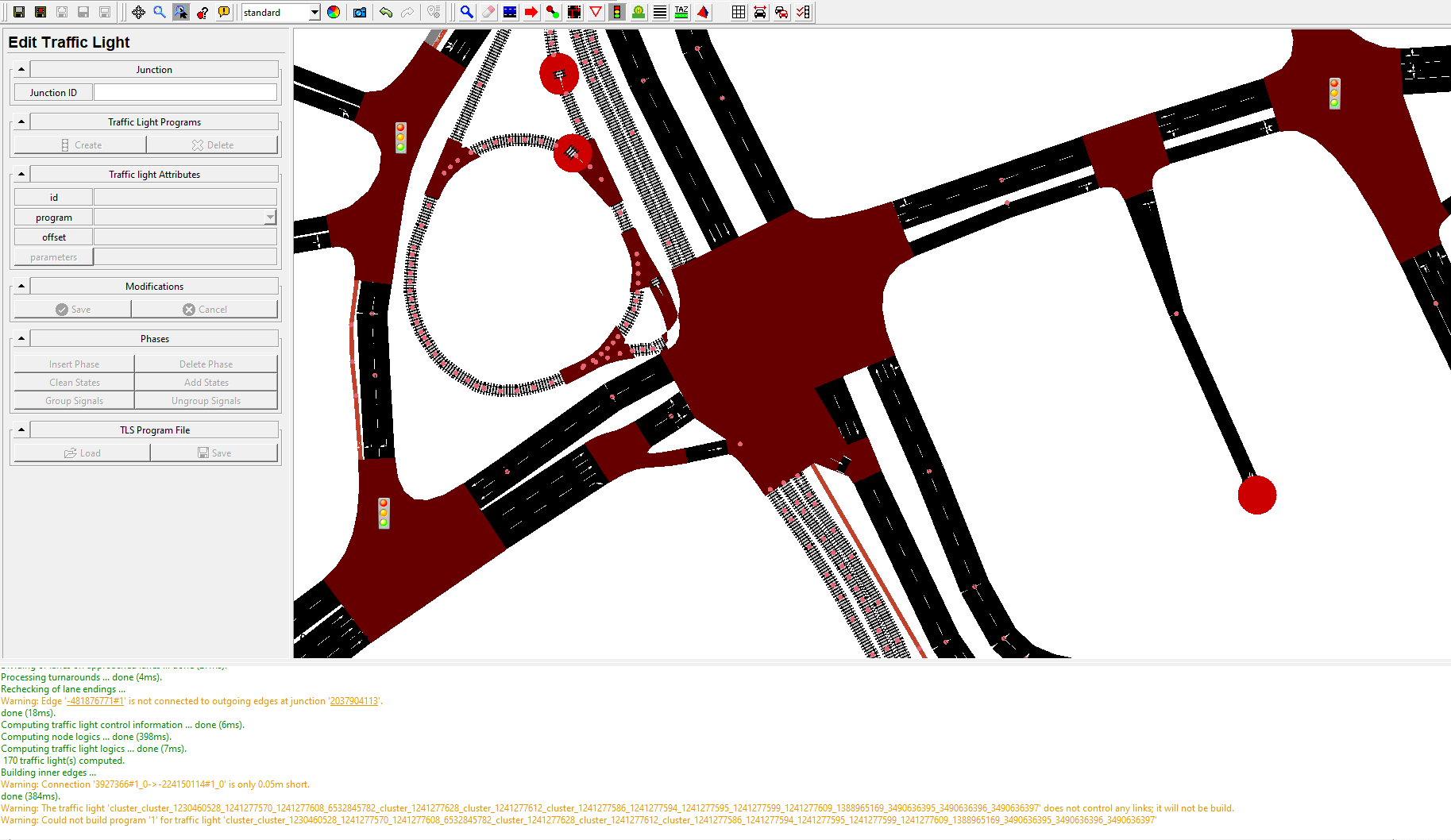The height and width of the screenshot is (840, 1451).
Task: Collapse the Traffic Light Programs section
Action: [x=21, y=121]
